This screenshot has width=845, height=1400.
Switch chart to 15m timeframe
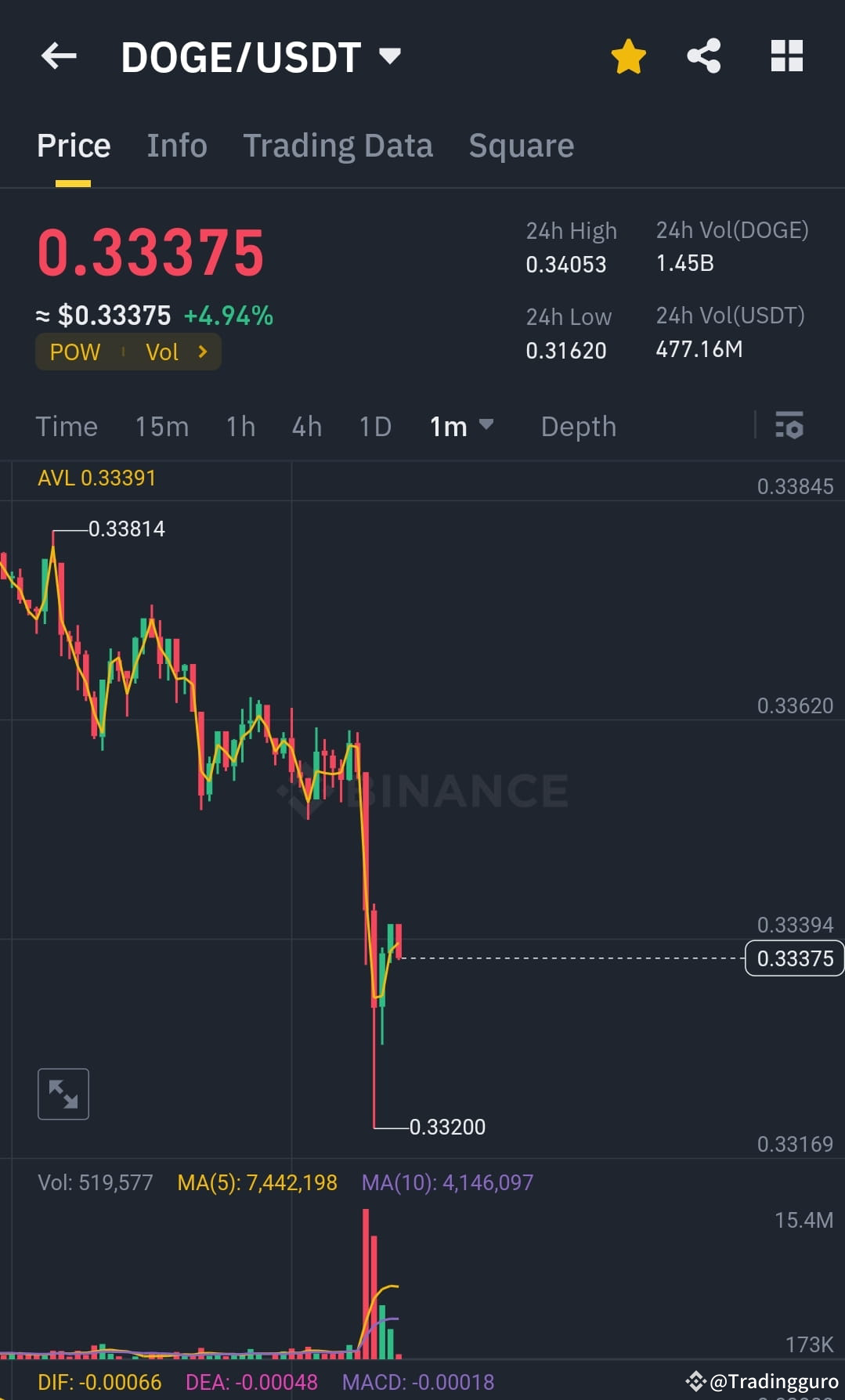coord(161,427)
